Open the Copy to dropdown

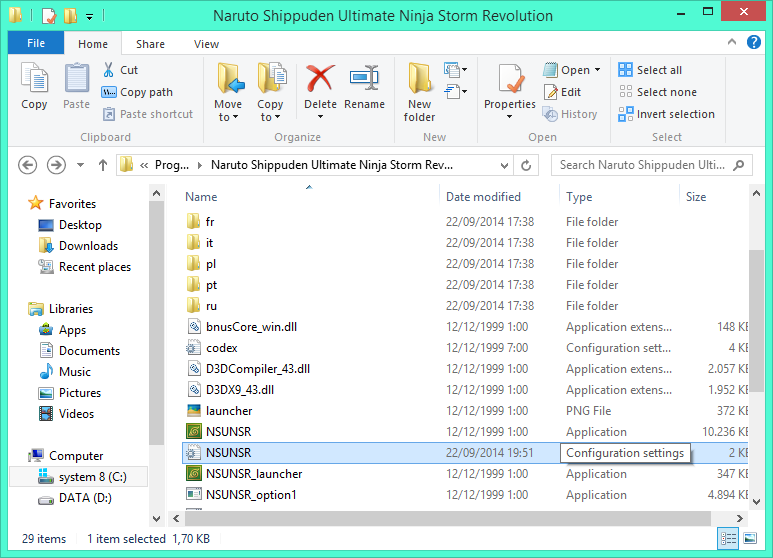[270, 93]
